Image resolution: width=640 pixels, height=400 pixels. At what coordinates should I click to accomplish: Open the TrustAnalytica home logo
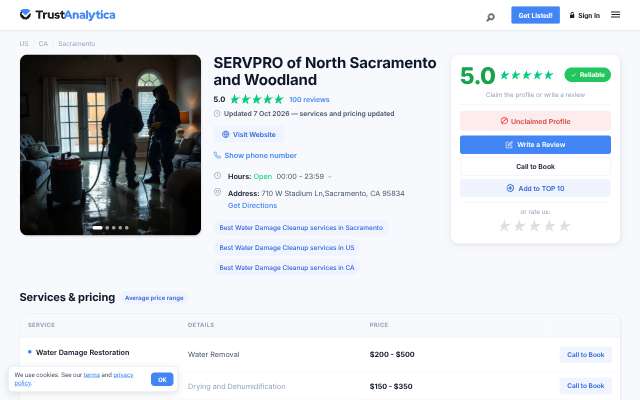[67, 15]
